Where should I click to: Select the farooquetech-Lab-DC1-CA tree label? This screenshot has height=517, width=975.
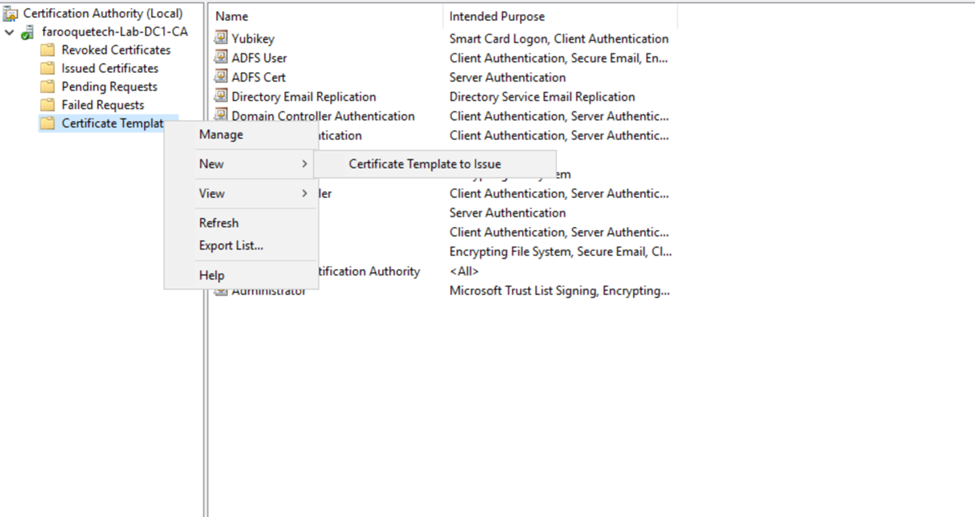[114, 32]
